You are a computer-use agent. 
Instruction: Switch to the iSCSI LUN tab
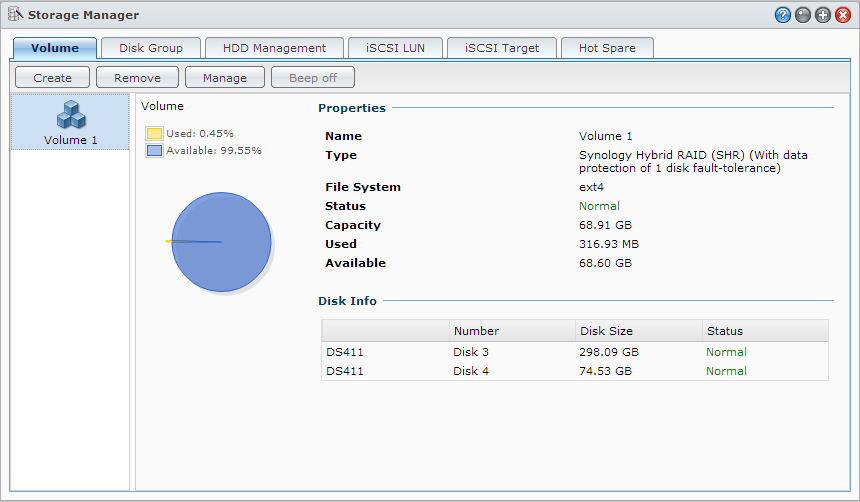coord(395,48)
